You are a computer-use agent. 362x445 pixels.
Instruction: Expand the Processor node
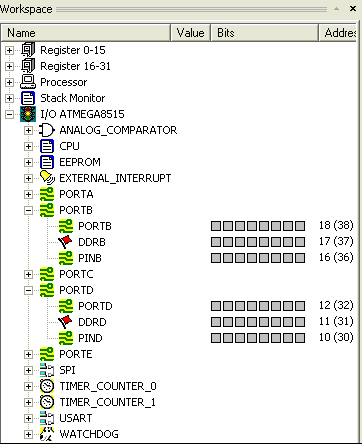click(9, 82)
